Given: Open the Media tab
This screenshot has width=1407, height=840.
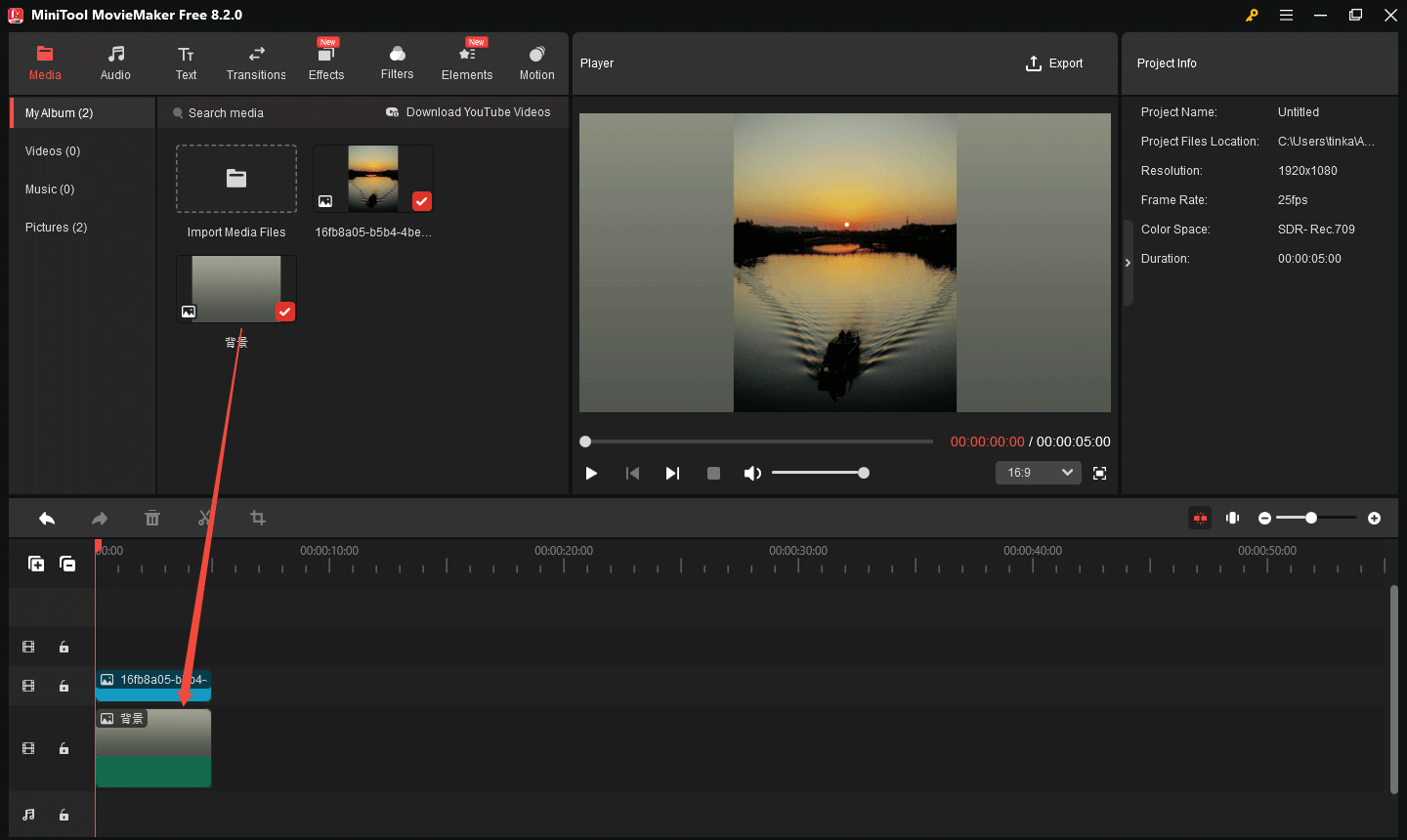Looking at the screenshot, I should coord(45,63).
